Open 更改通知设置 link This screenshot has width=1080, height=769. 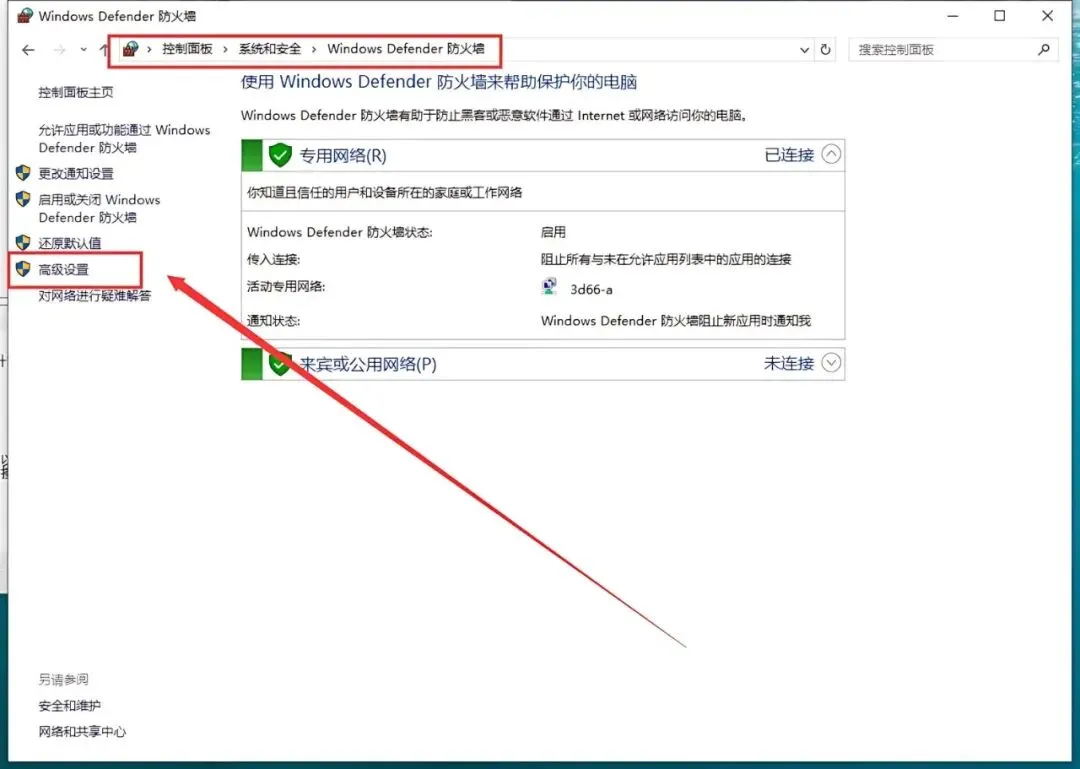[x=76, y=174]
